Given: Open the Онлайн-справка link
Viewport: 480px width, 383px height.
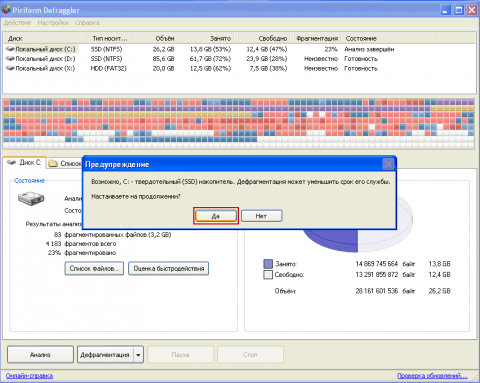Looking at the screenshot, I should coord(29,376).
